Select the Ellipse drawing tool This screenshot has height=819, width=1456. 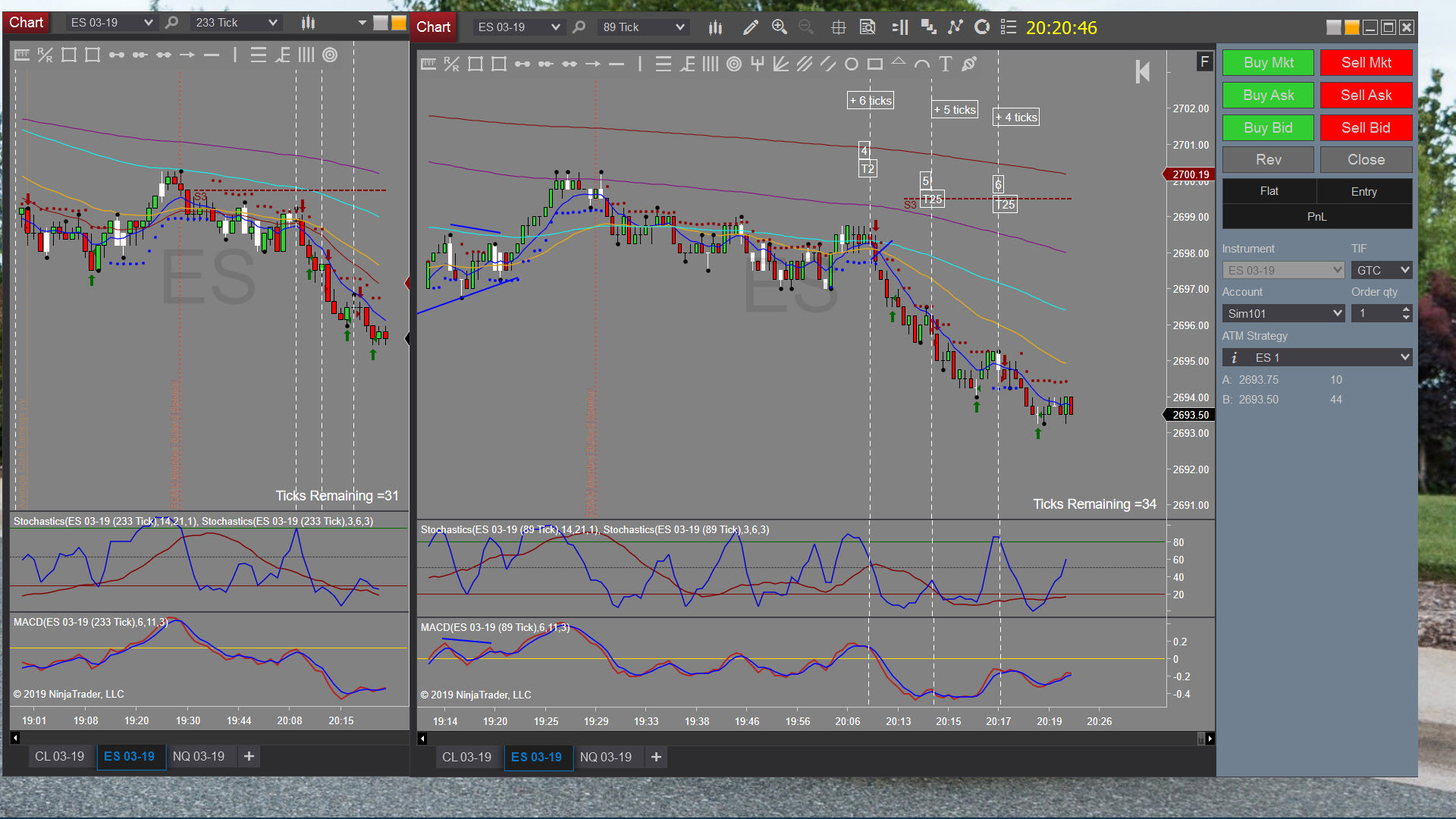pos(852,64)
